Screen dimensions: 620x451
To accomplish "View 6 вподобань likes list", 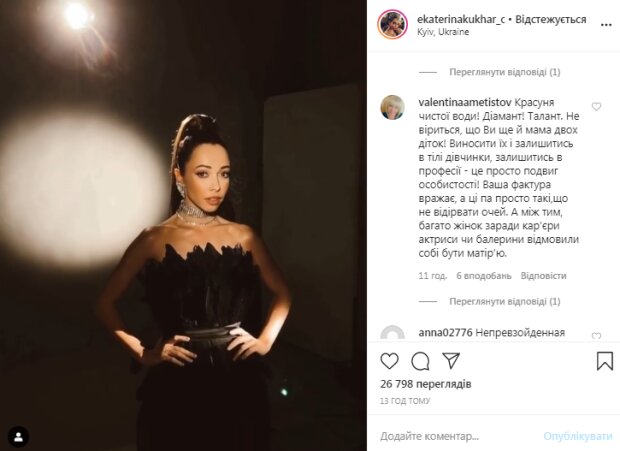I will 484,276.
